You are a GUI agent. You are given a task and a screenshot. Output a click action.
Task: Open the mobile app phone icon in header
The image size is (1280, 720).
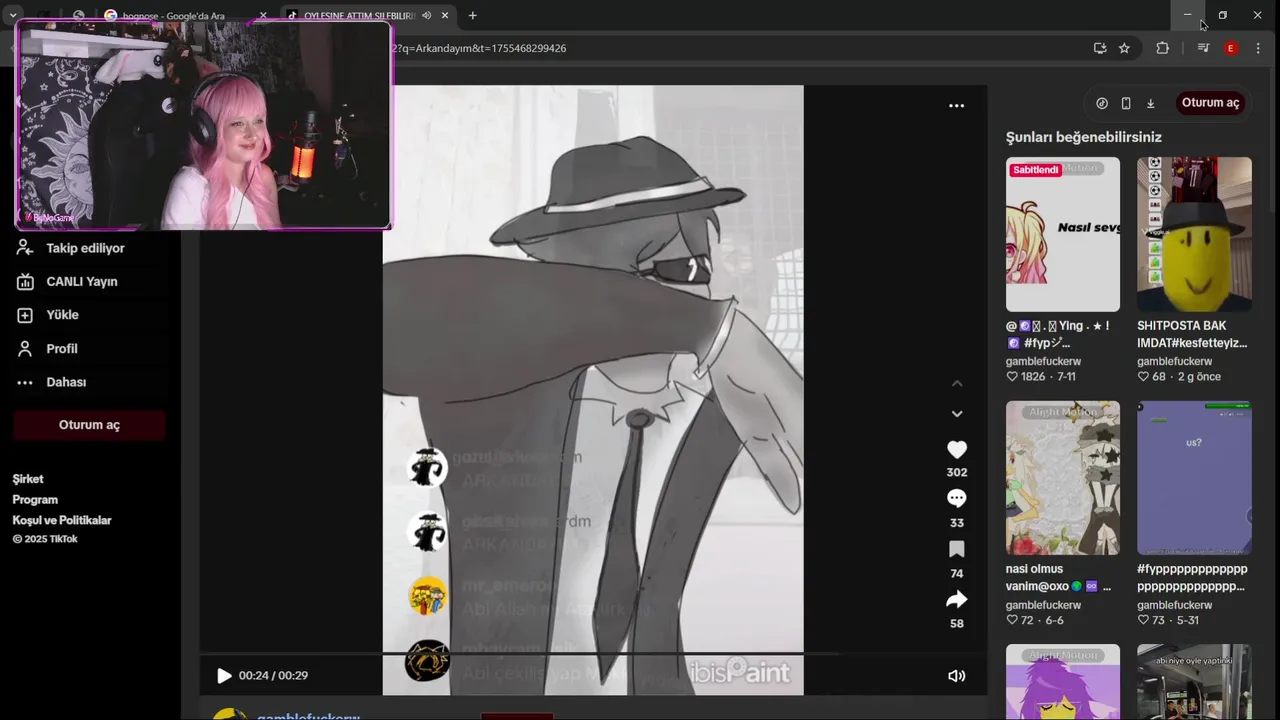pyautogui.click(x=1126, y=103)
